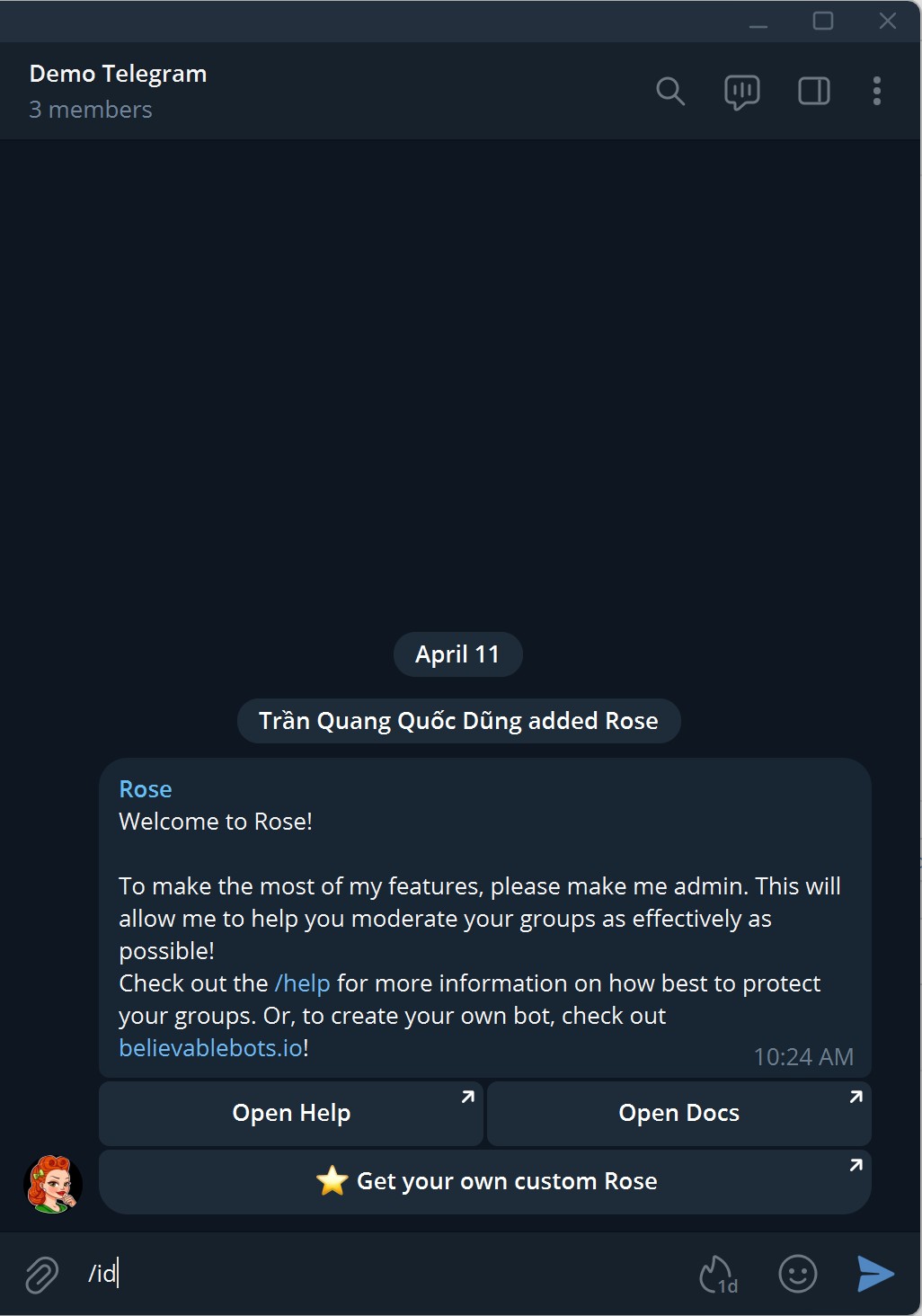Click the /help command link
The width and height of the screenshot is (922, 1316).
[301, 983]
